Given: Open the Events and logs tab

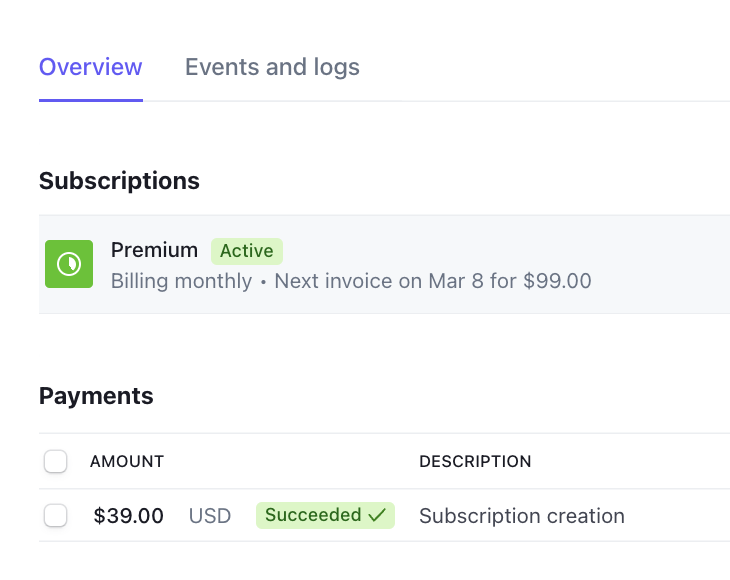Looking at the screenshot, I should coord(272,68).
